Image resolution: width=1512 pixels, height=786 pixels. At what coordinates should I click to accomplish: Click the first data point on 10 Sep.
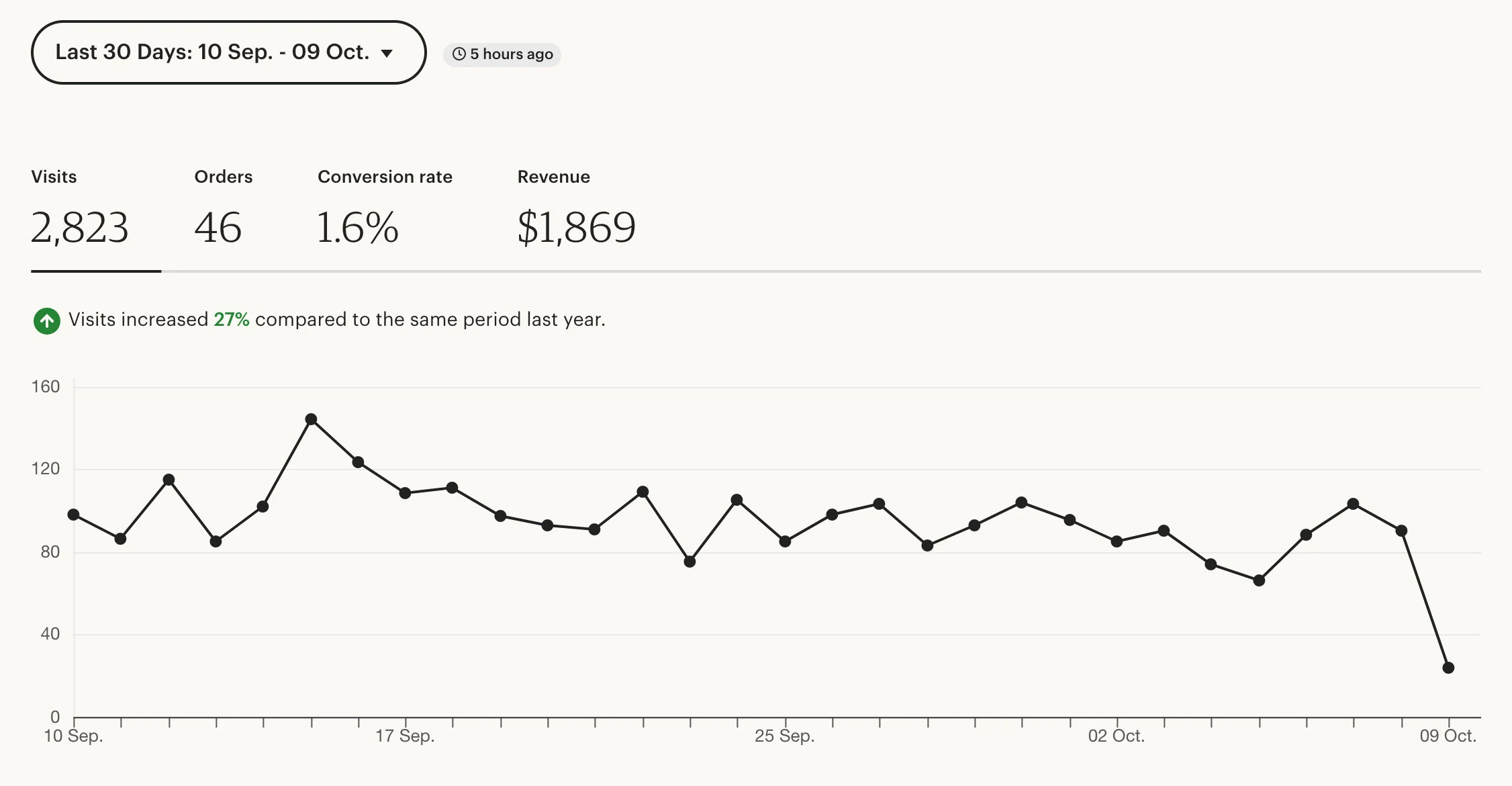pyautogui.click(x=72, y=515)
